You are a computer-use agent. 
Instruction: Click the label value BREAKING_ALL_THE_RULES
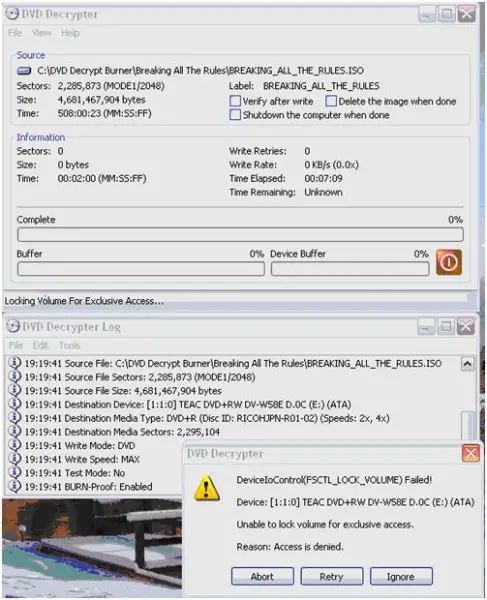click(x=321, y=86)
